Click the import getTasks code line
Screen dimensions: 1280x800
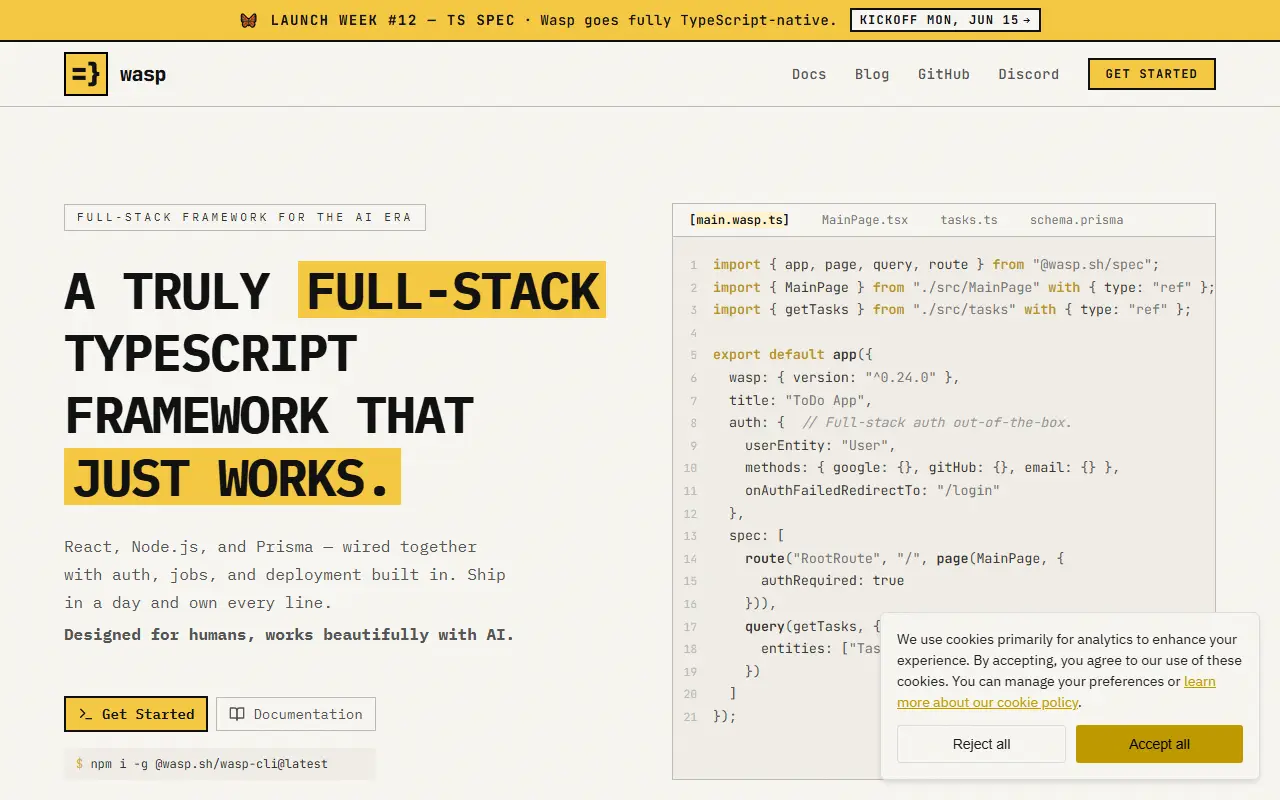click(952, 310)
